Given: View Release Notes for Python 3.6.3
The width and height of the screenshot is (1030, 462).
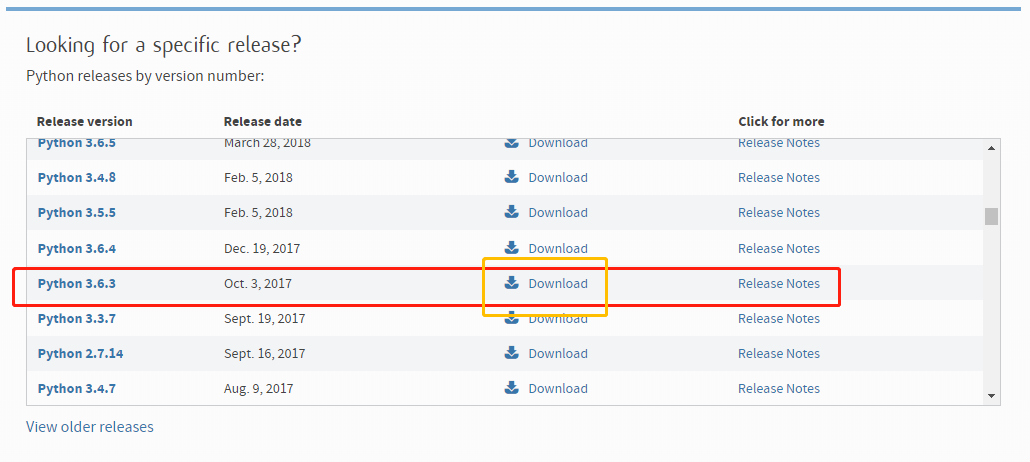Looking at the screenshot, I should (778, 283).
